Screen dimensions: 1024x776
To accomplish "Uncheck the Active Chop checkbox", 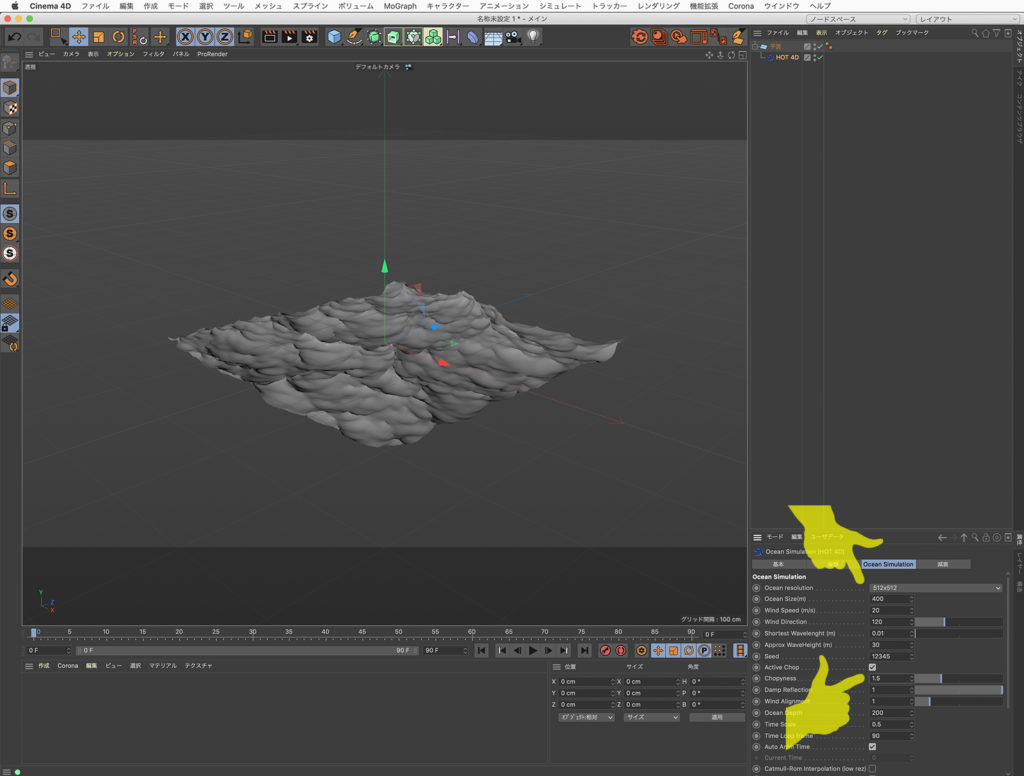I will click(873, 667).
